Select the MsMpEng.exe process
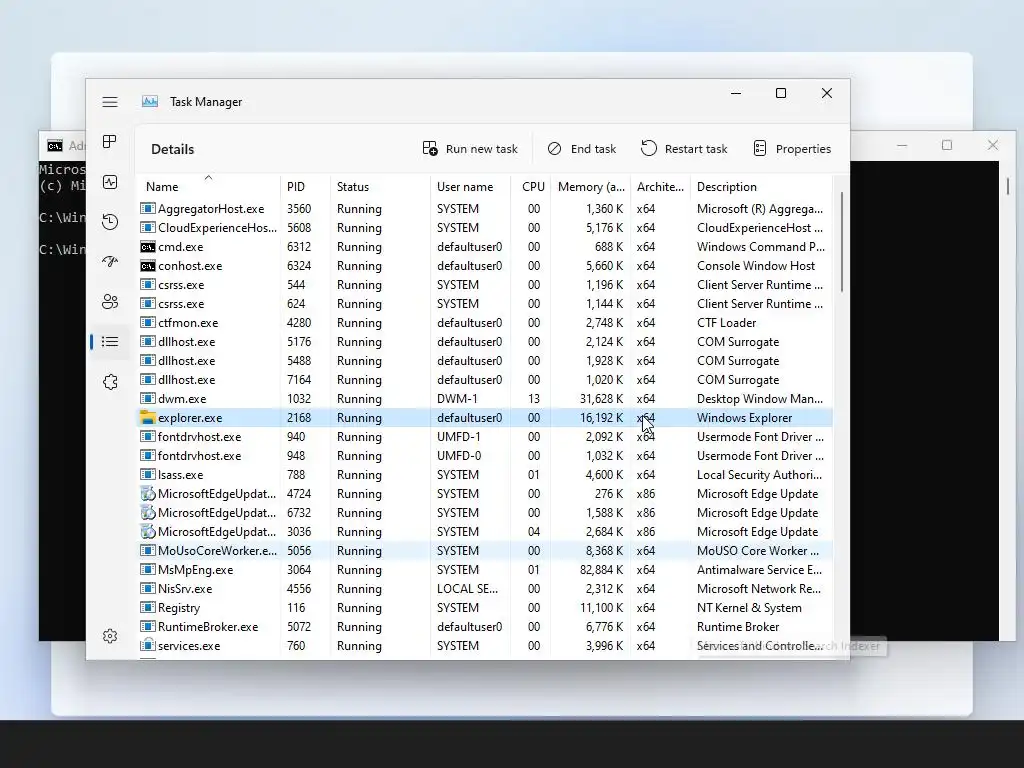 point(485,569)
